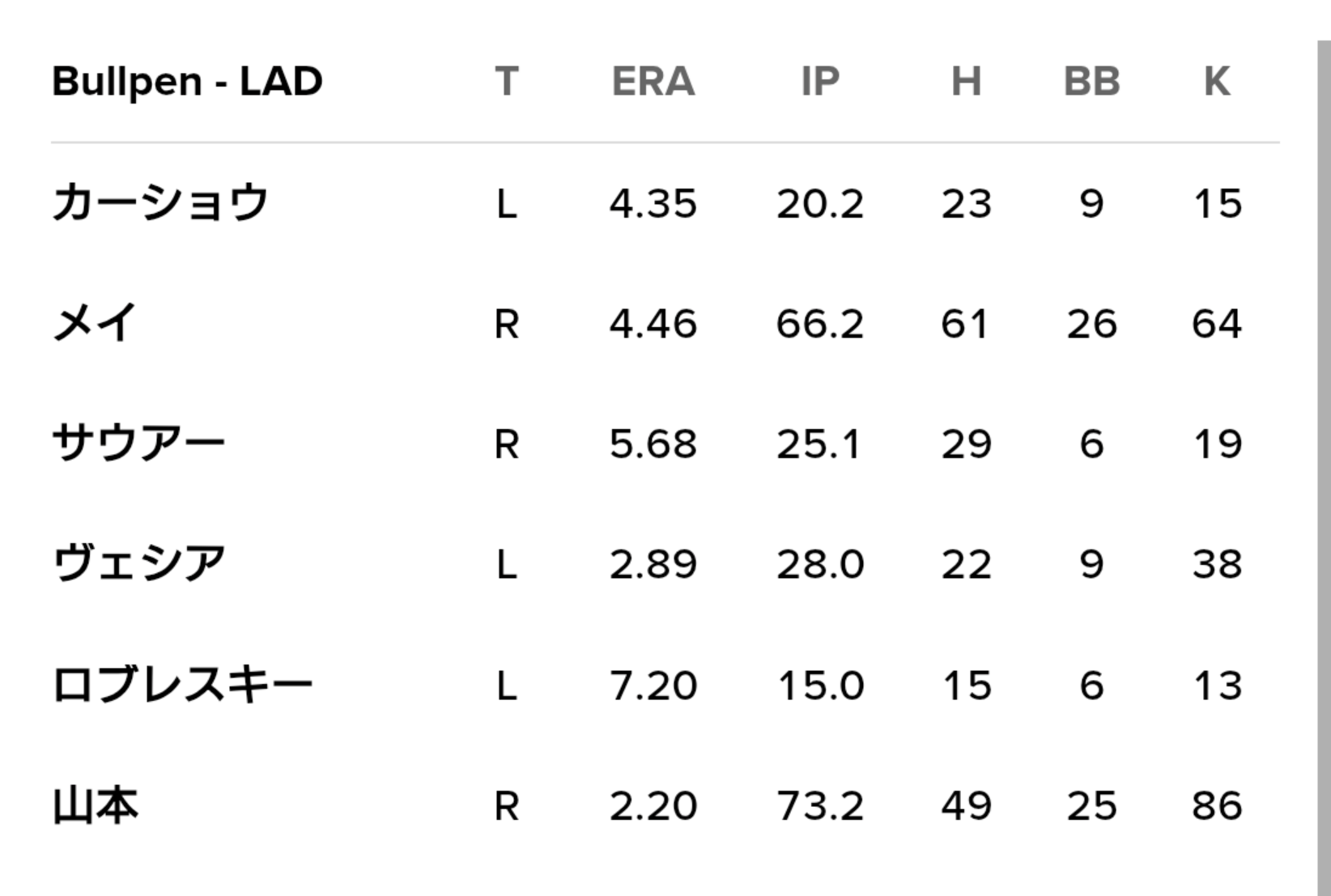This screenshot has width=1331, height=896.
Task: Click the T throwing-hand column header
Action: point(507,81)
